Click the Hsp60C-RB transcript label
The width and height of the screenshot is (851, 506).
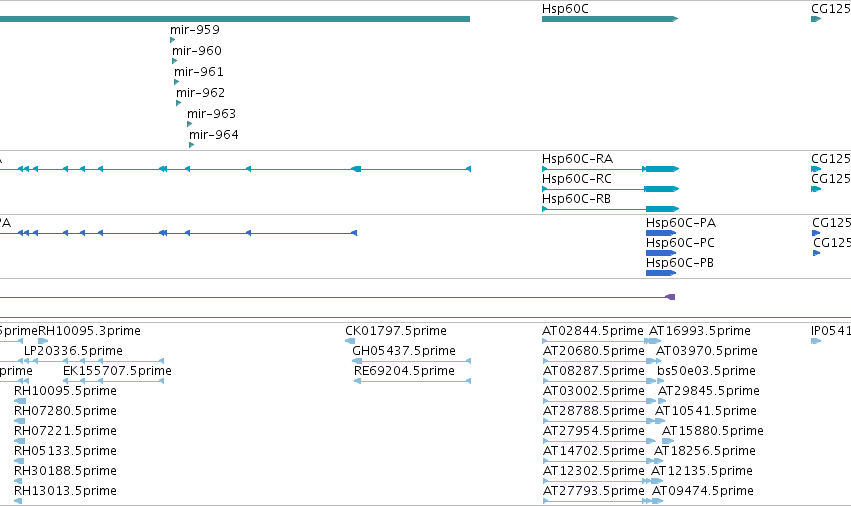tap(576, 199)
